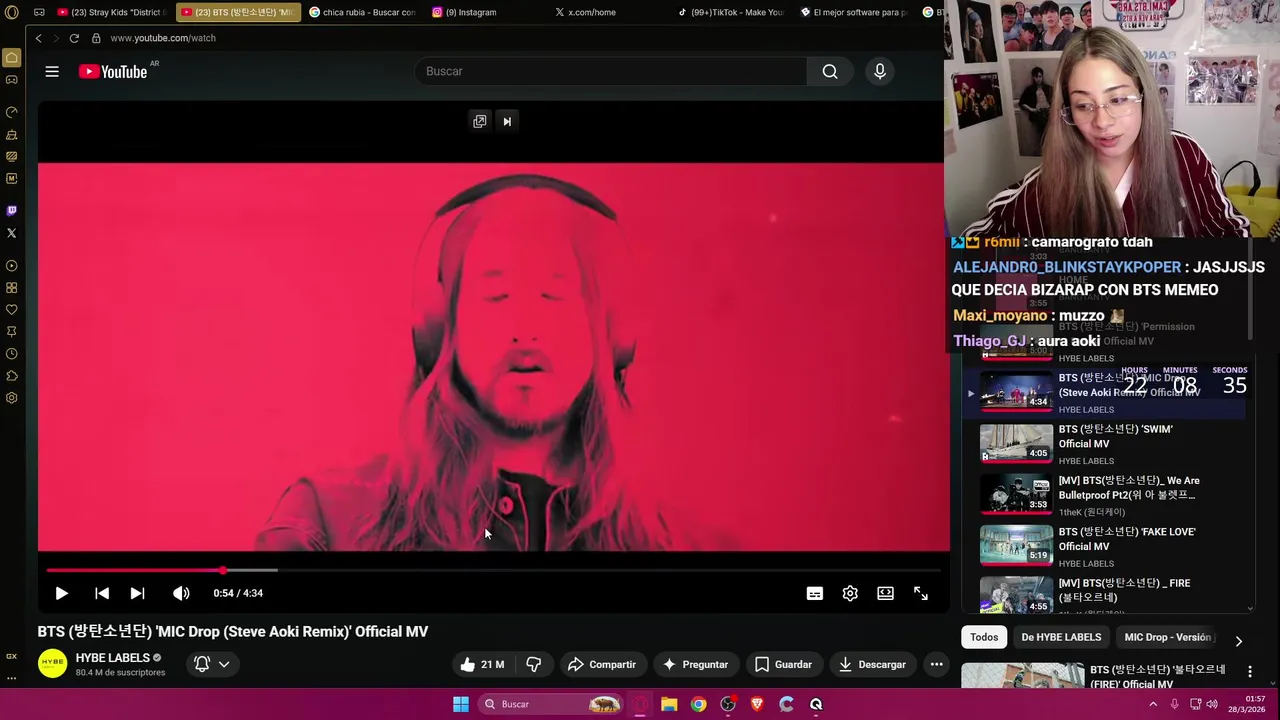Open the Opera menu logo icon
This screenshot has height=720, width=1280.
click(x=12, y=12)
